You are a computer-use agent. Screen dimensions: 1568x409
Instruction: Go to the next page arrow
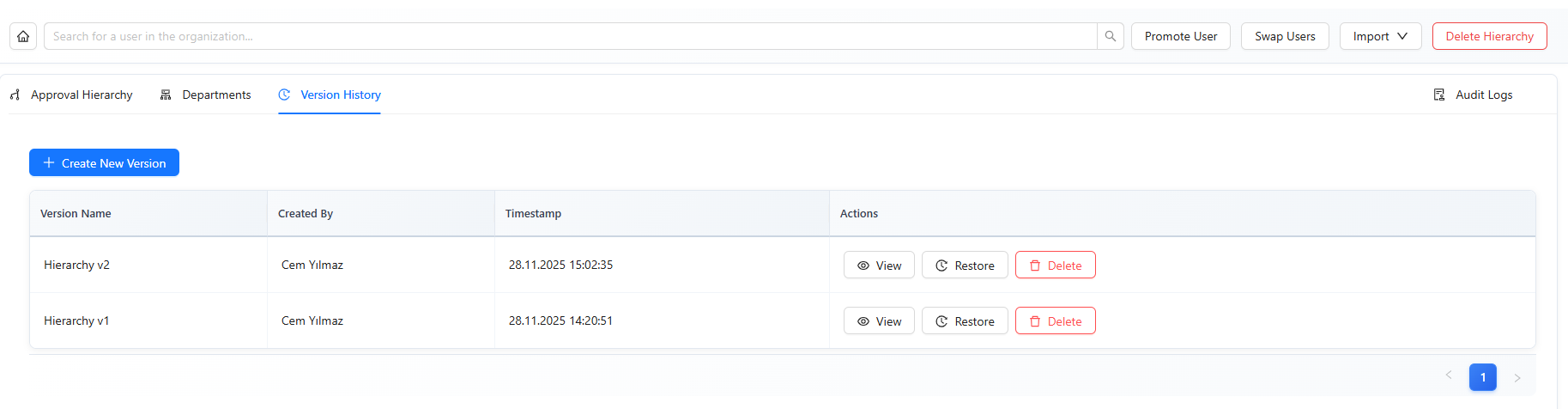[x=1517, y=377]
